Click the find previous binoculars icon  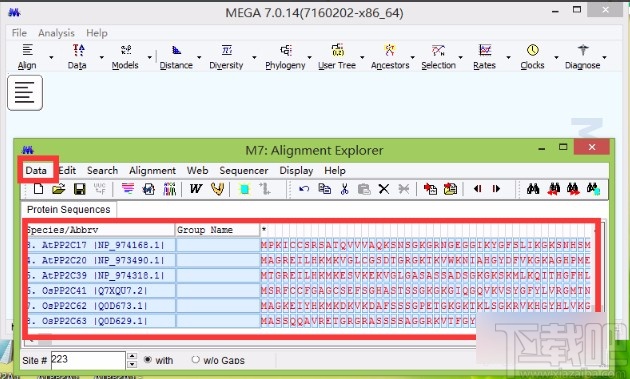point(554,188)
